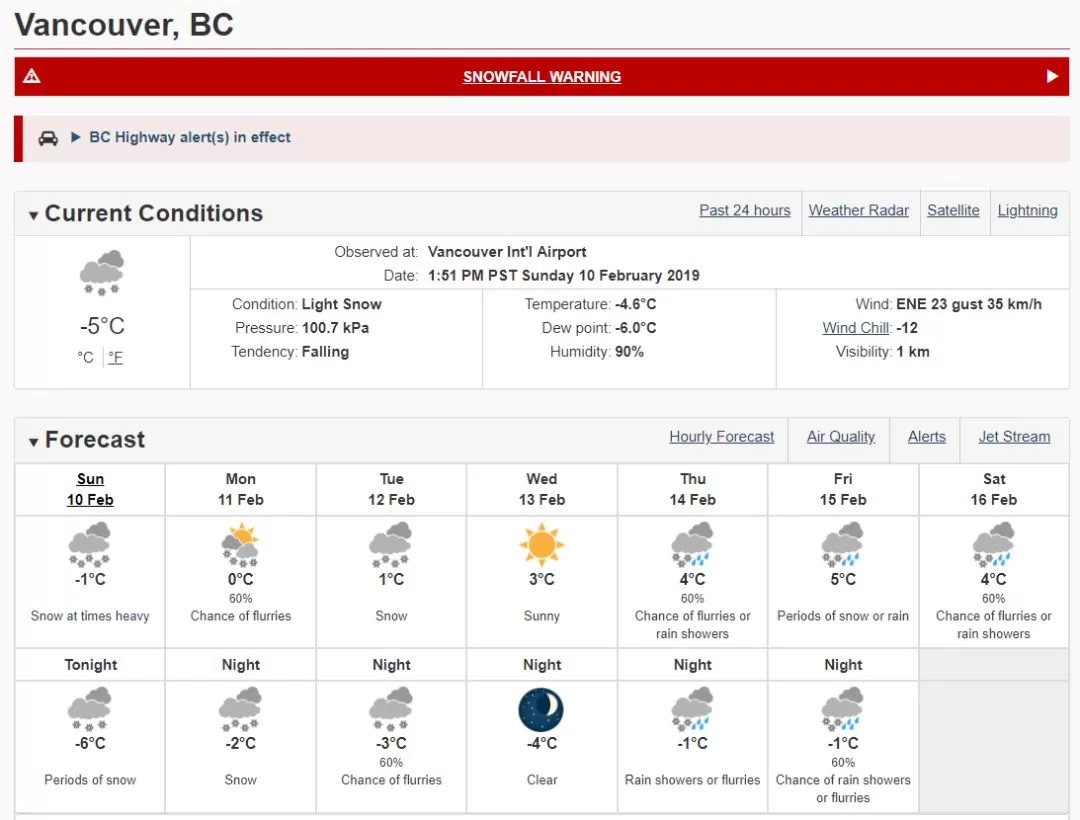Open the Hourly Forecast tab
Image resolution: width=1080 pixels, height=820 pixels.
721,437
